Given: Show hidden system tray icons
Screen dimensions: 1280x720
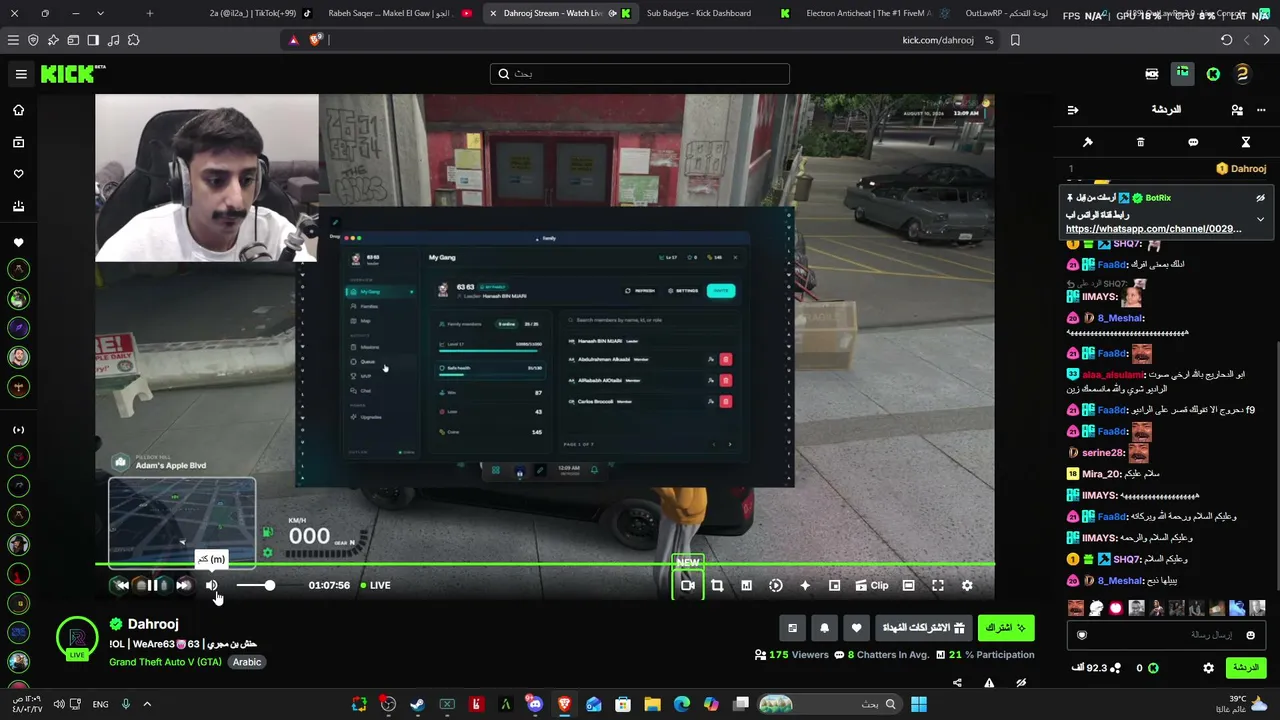Looking at the screenshot, I should [x=147, y=704].
